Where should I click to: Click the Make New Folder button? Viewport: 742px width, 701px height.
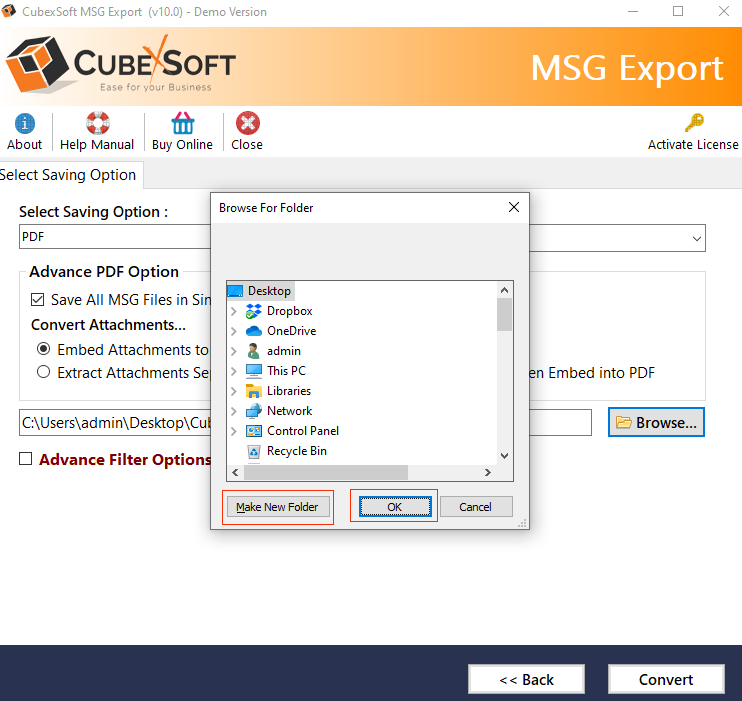click(278, 507)
